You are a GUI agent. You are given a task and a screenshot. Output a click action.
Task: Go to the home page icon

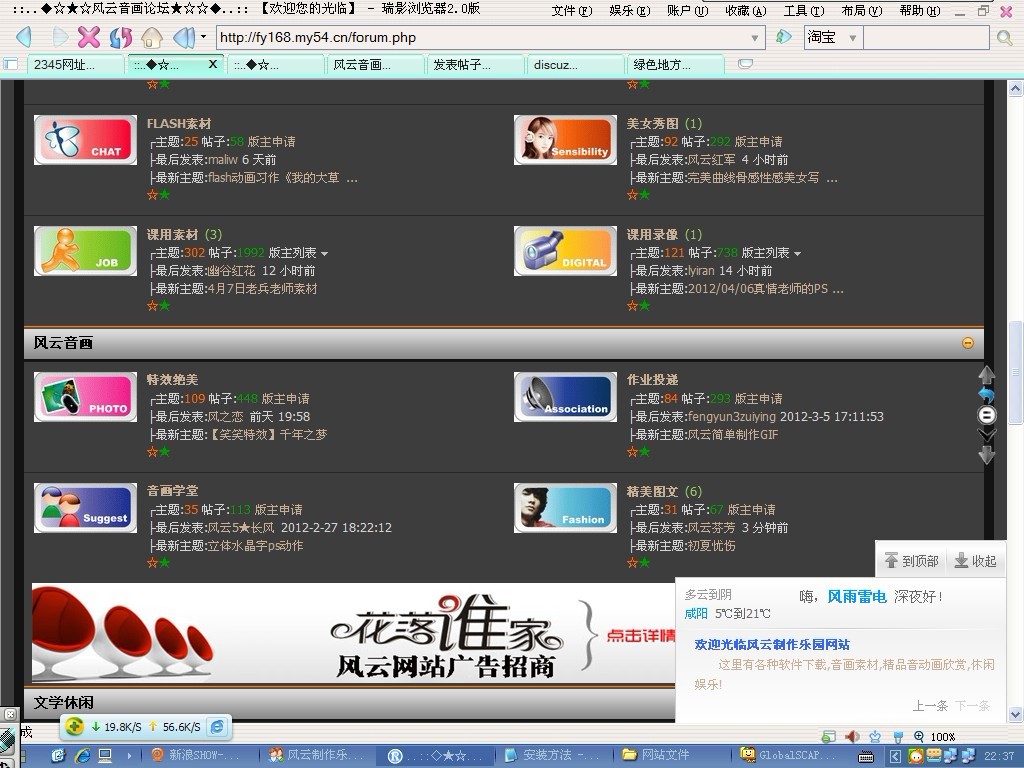point(152,37)
